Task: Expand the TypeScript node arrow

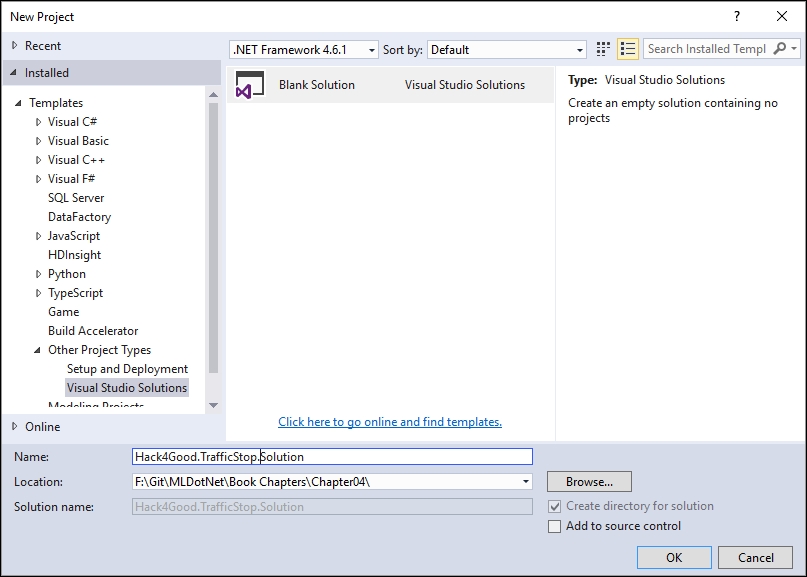Action: 38,293
